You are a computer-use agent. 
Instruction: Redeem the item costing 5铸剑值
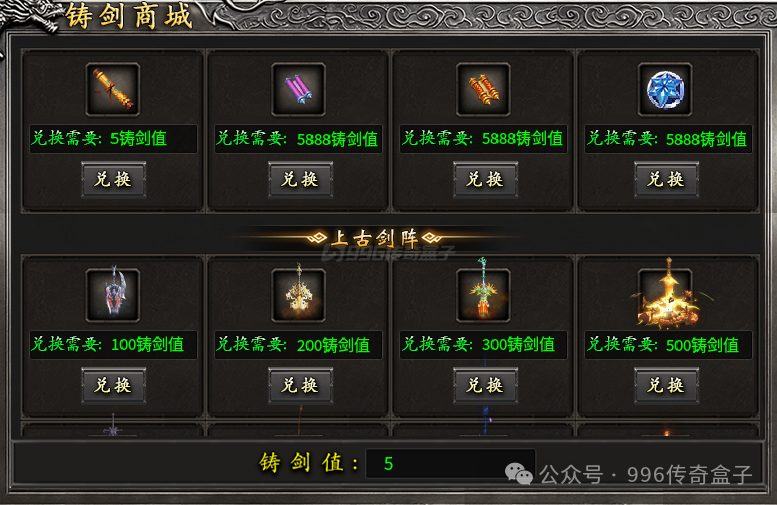(113, 179)
